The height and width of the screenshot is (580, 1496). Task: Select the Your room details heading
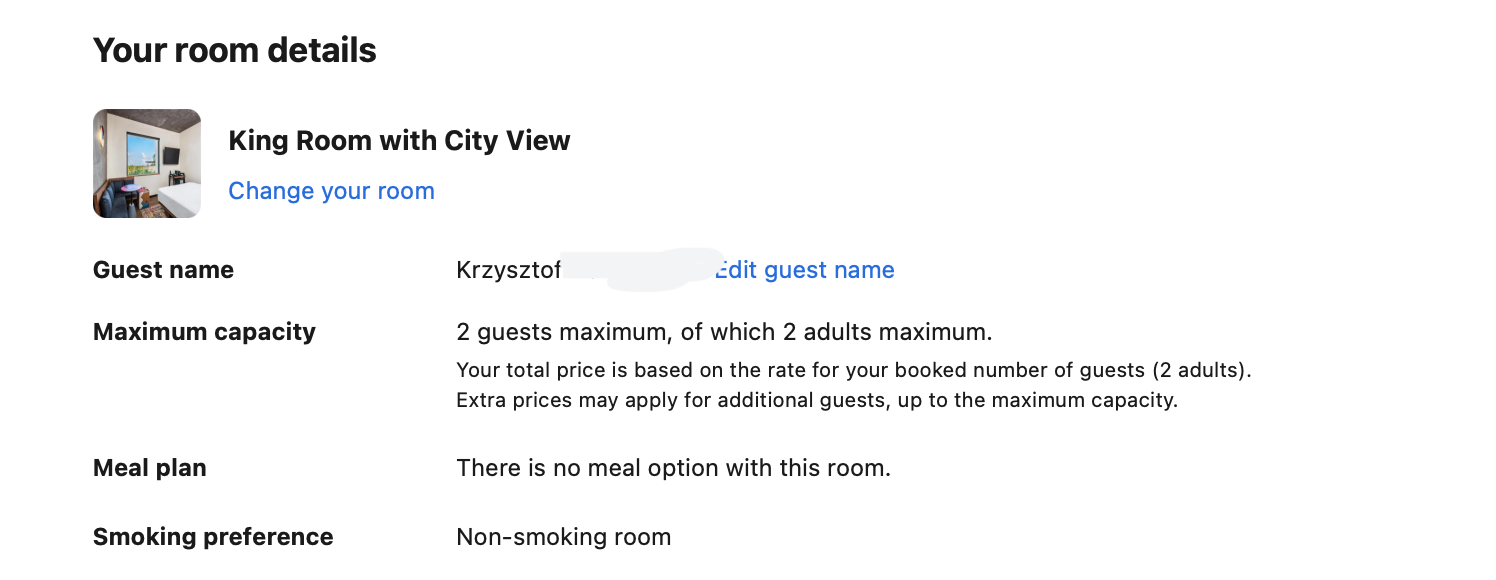click(x=234, y=50)
